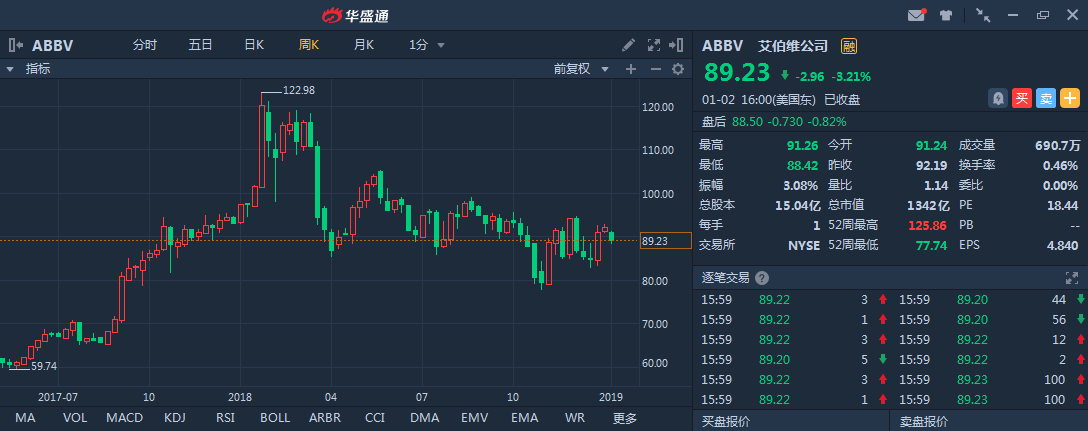Click the 89.23 price label on axis
The height and width of the screenshot is (431, 1088).
(x=665, y=241)
